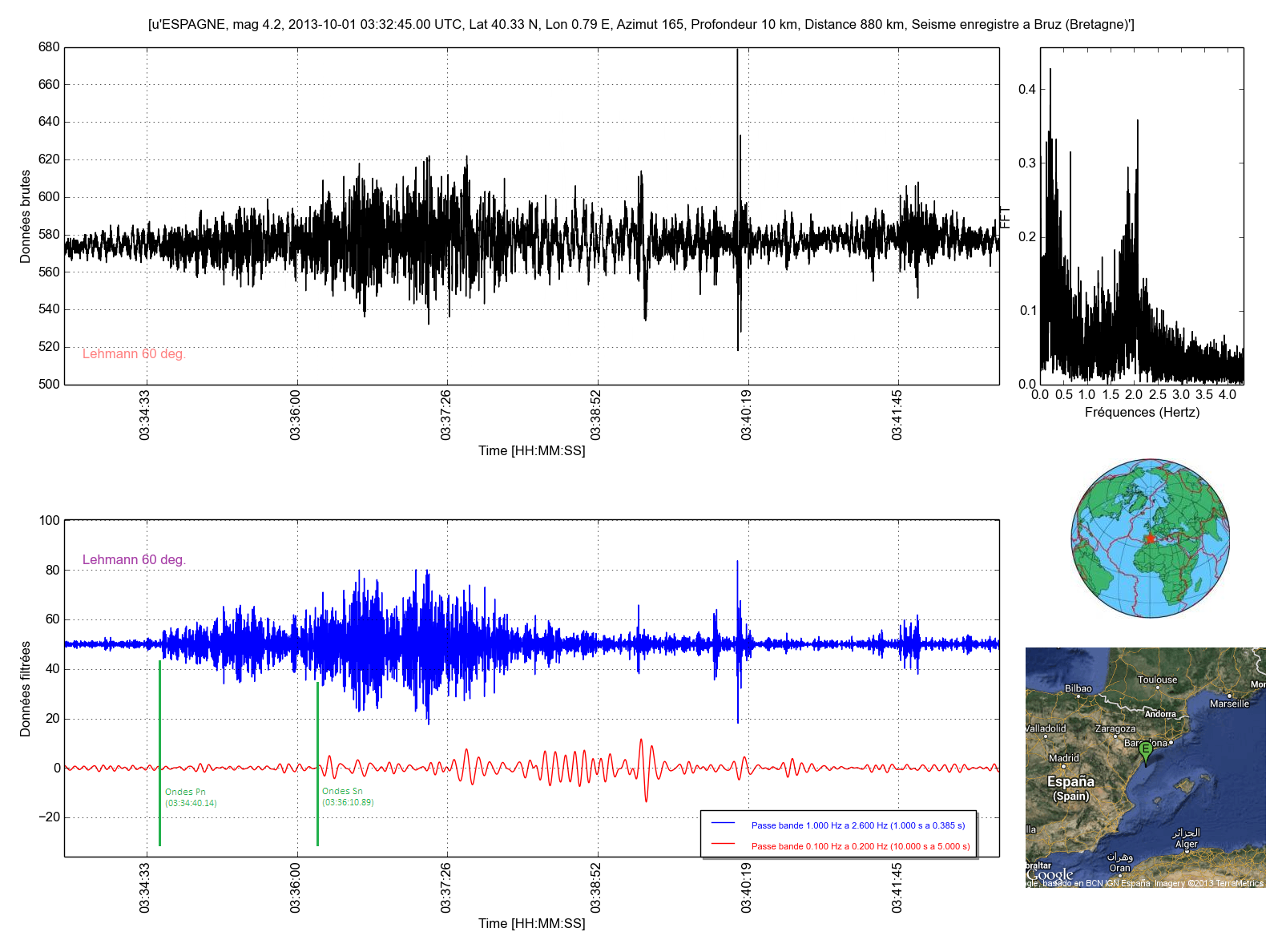Viewport: 1282px width, 952px height.
Task: Click the Données filtrées y-axis label
Action: click(26, 688)
